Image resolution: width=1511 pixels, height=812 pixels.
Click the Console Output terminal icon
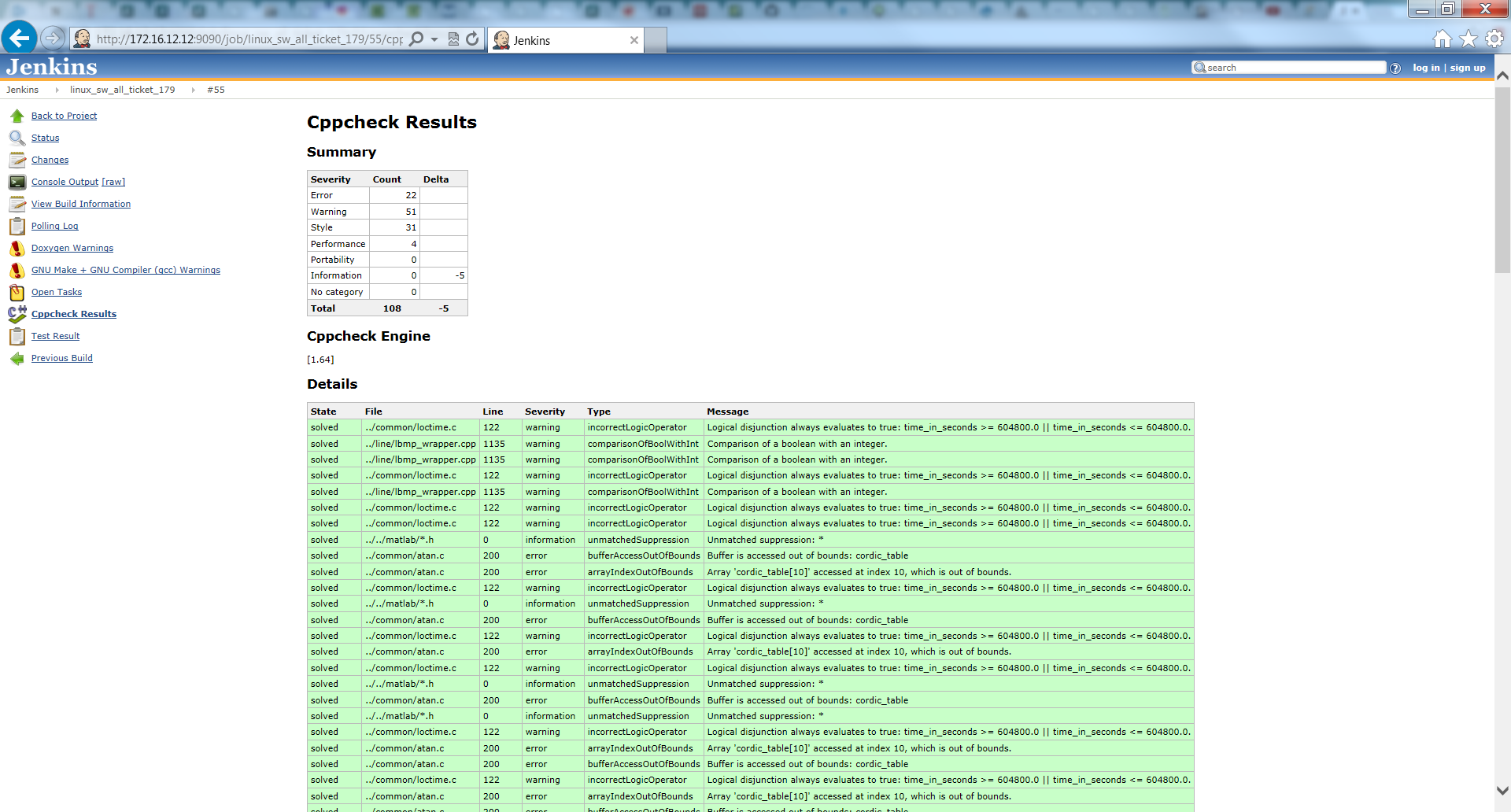coord(17,183)
